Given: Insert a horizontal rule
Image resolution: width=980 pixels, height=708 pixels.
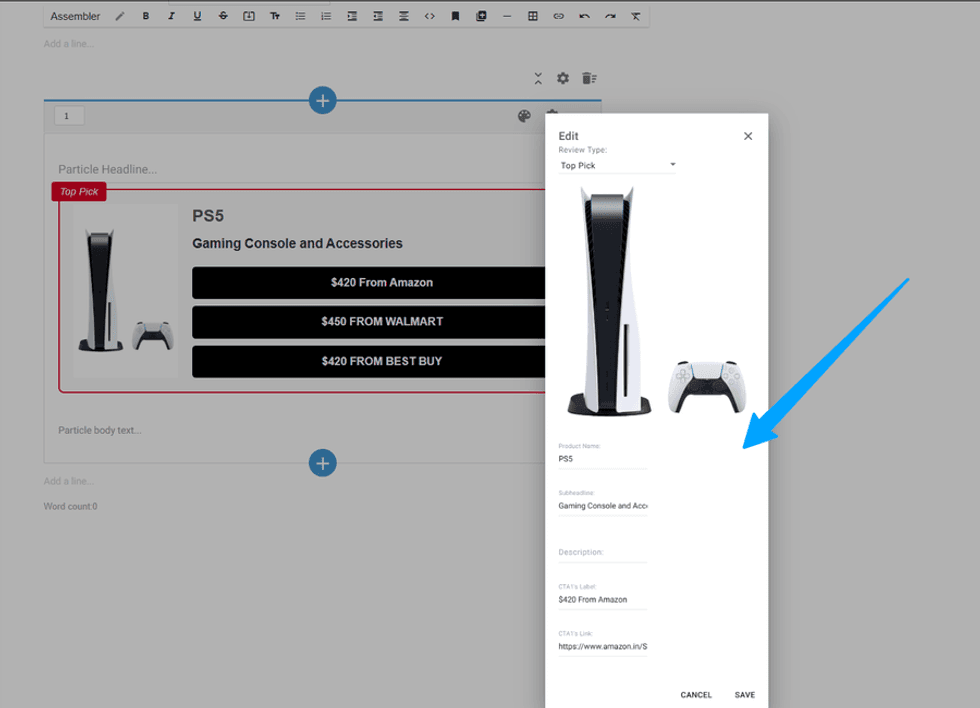Looking at the screenshot, I should 507,16.
